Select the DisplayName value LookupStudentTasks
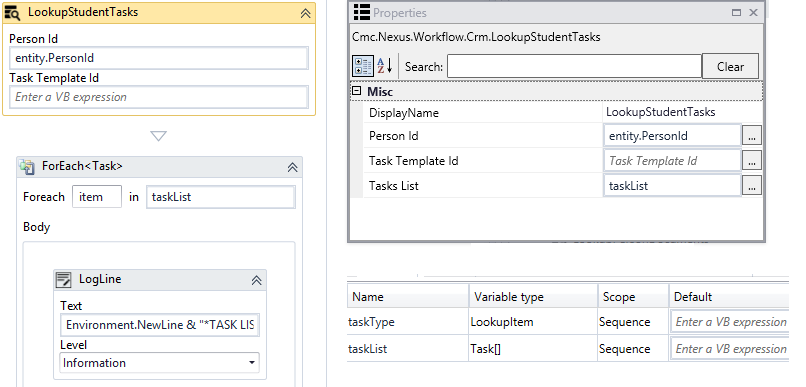The image size is (806, 387). [661, 112]
